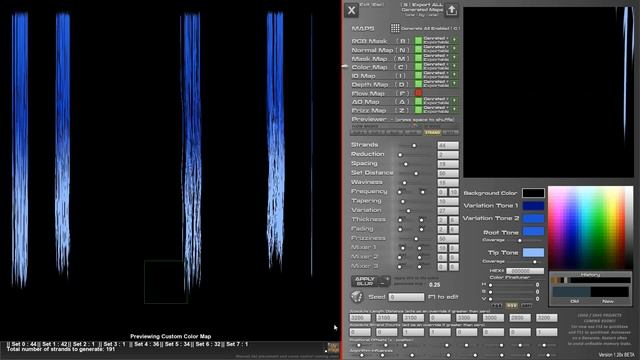Viewport: 640px width, 360px height.
Task: Select the Flow Map row label
Action: point(369,93)
